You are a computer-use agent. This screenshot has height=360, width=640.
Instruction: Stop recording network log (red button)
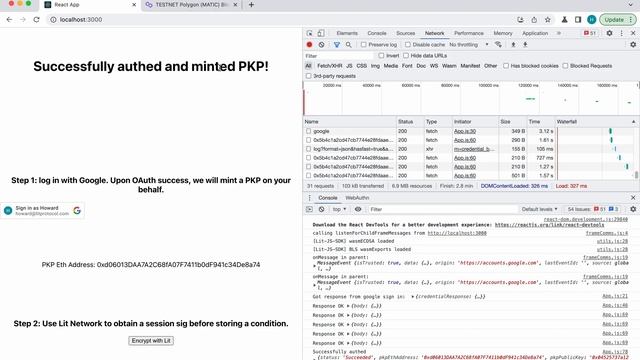[309, 44]
